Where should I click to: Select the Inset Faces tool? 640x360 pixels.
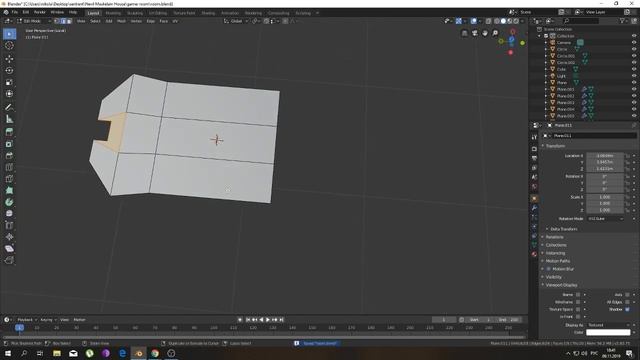pyautogui.click(x=9, y=144)
